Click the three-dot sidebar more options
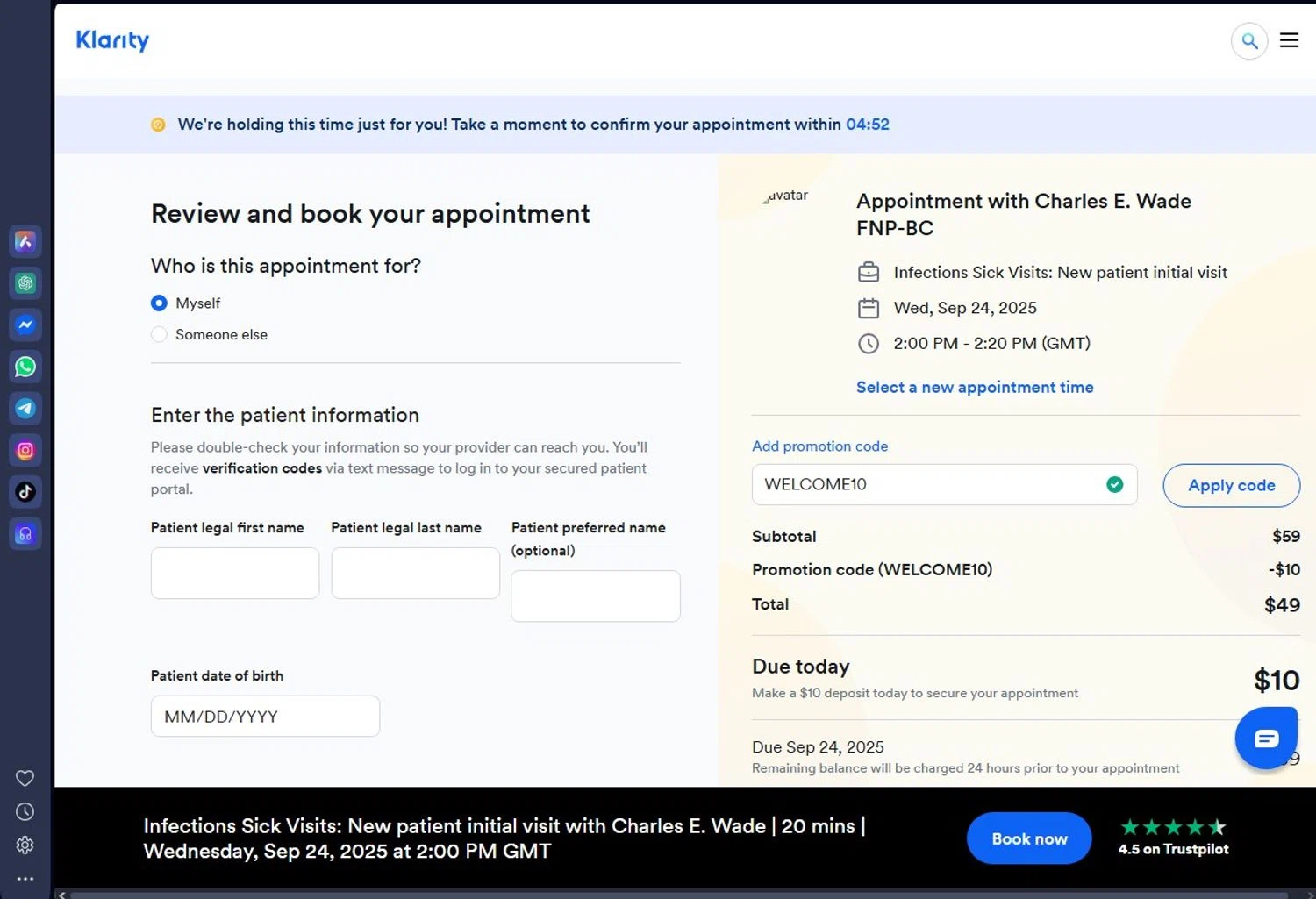1316x899 pixels. coord(25,878)
